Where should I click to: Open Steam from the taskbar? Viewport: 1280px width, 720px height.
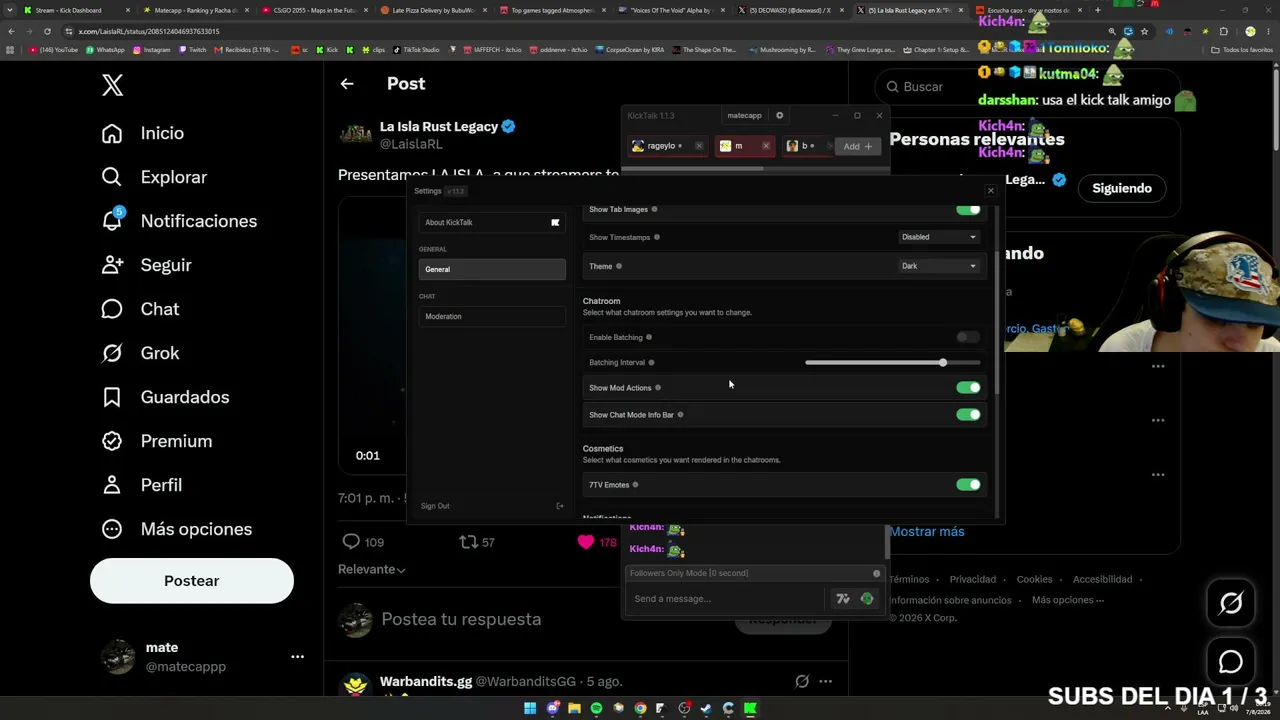pos(706,709)
